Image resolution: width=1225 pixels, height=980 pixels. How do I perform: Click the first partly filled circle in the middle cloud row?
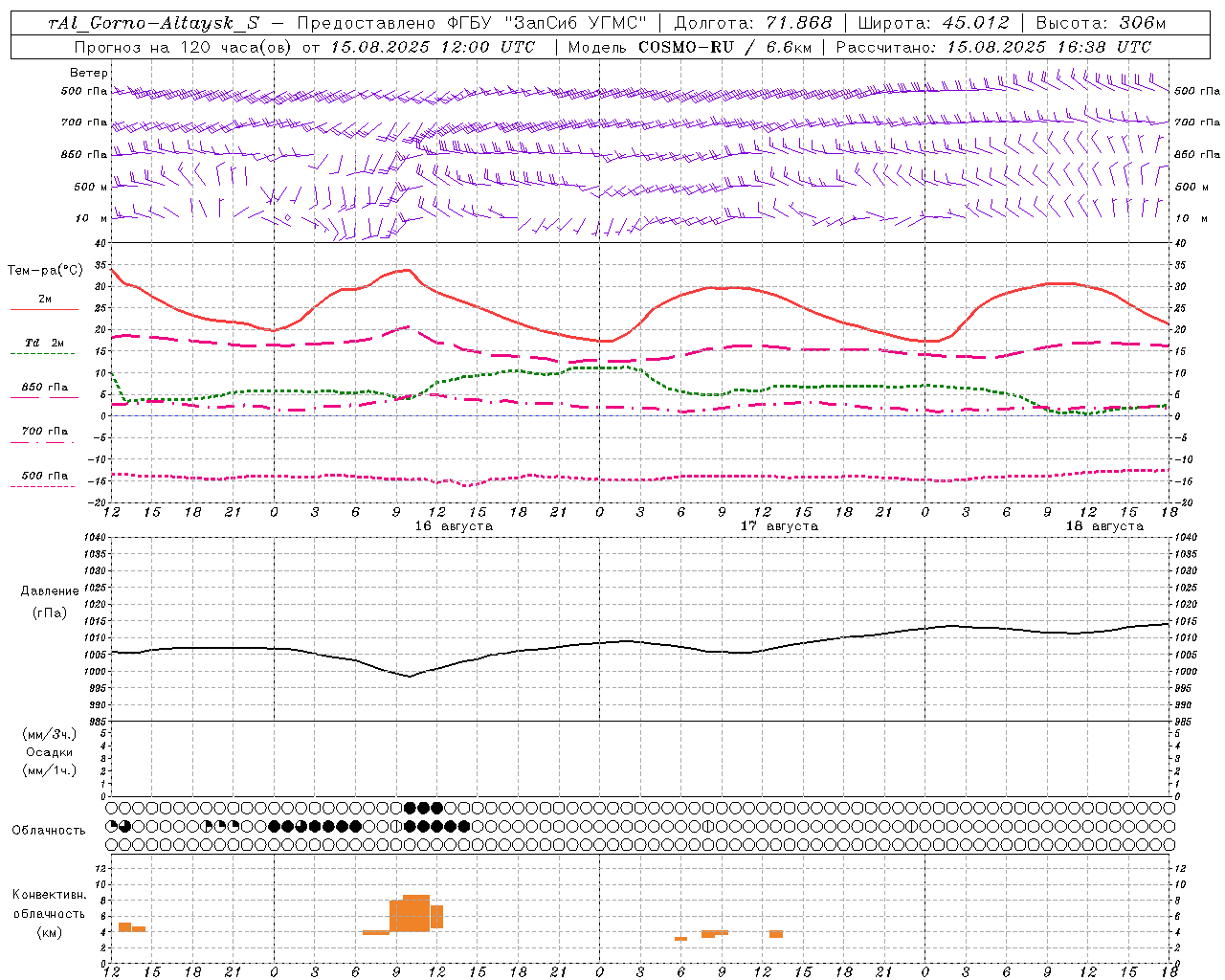pos(112,826)
